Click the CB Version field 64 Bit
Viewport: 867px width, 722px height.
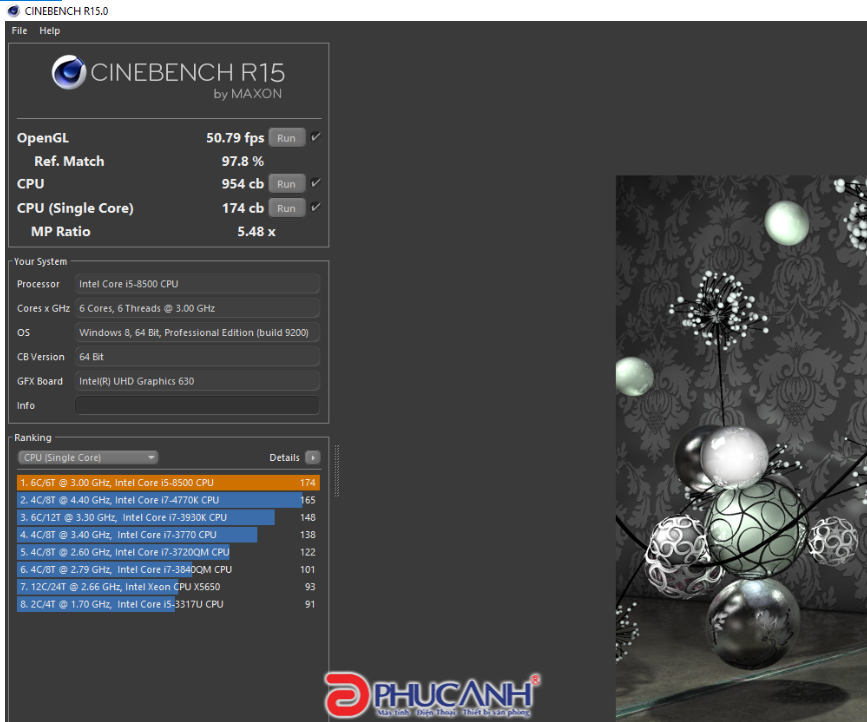tap(197, 357)
